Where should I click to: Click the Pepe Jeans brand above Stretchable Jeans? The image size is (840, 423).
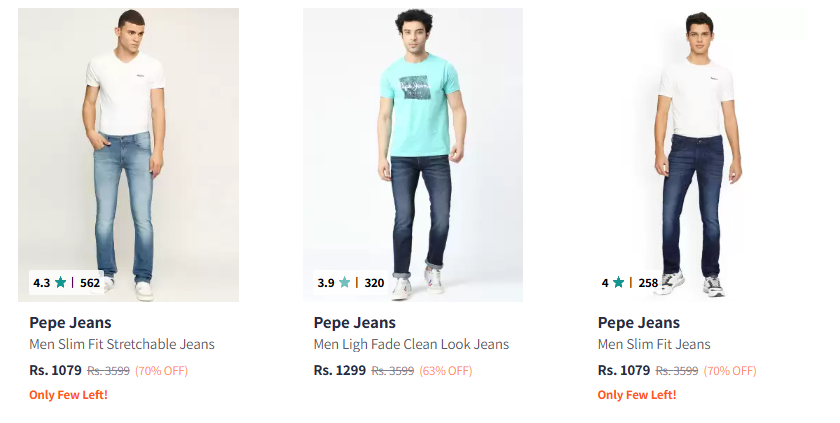click(70, 323)
